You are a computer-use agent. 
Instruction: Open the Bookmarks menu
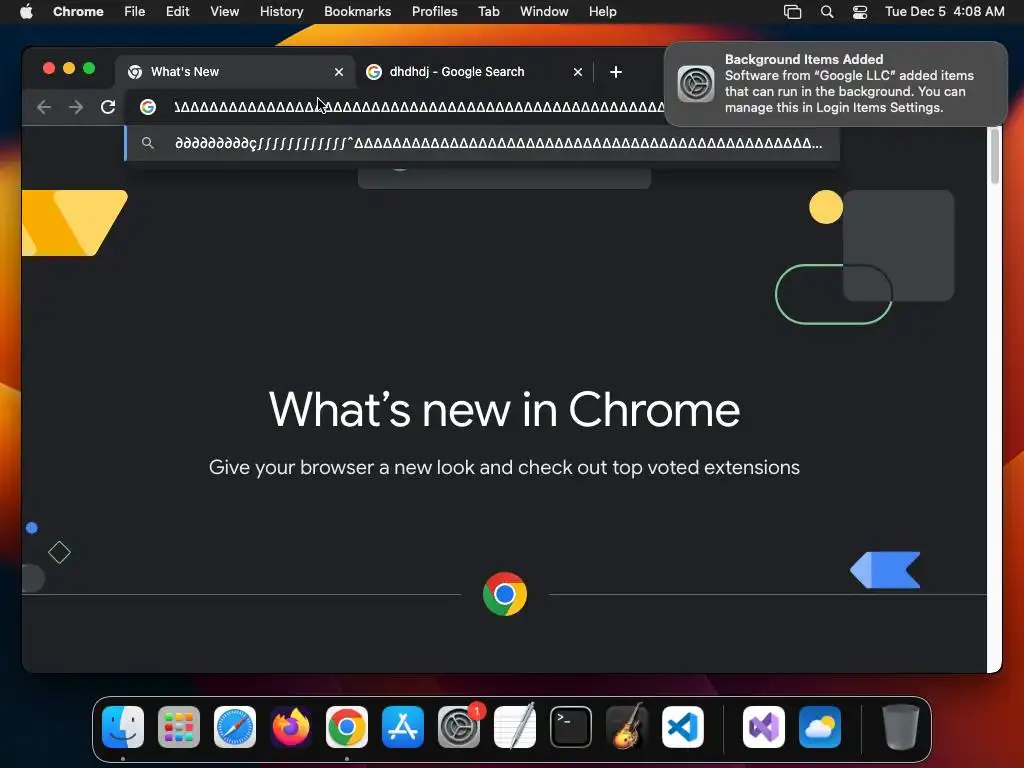point(357,12)
